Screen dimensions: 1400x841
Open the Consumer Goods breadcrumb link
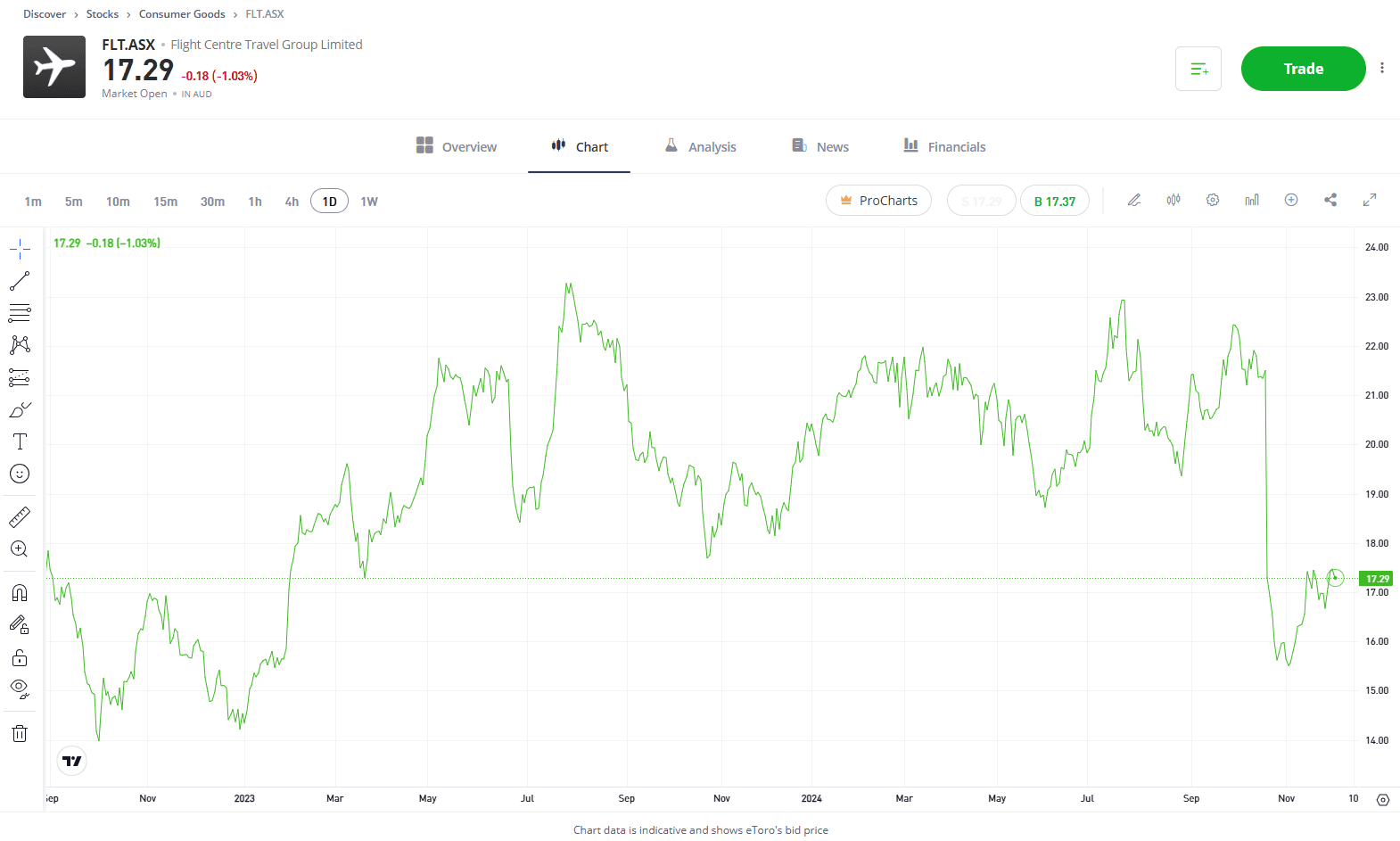[x=182, y=14]
